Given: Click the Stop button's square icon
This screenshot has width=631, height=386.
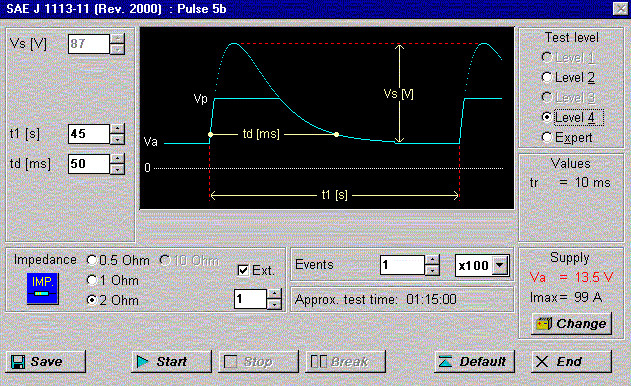Looking at the screenshot, I should [230, 361].
